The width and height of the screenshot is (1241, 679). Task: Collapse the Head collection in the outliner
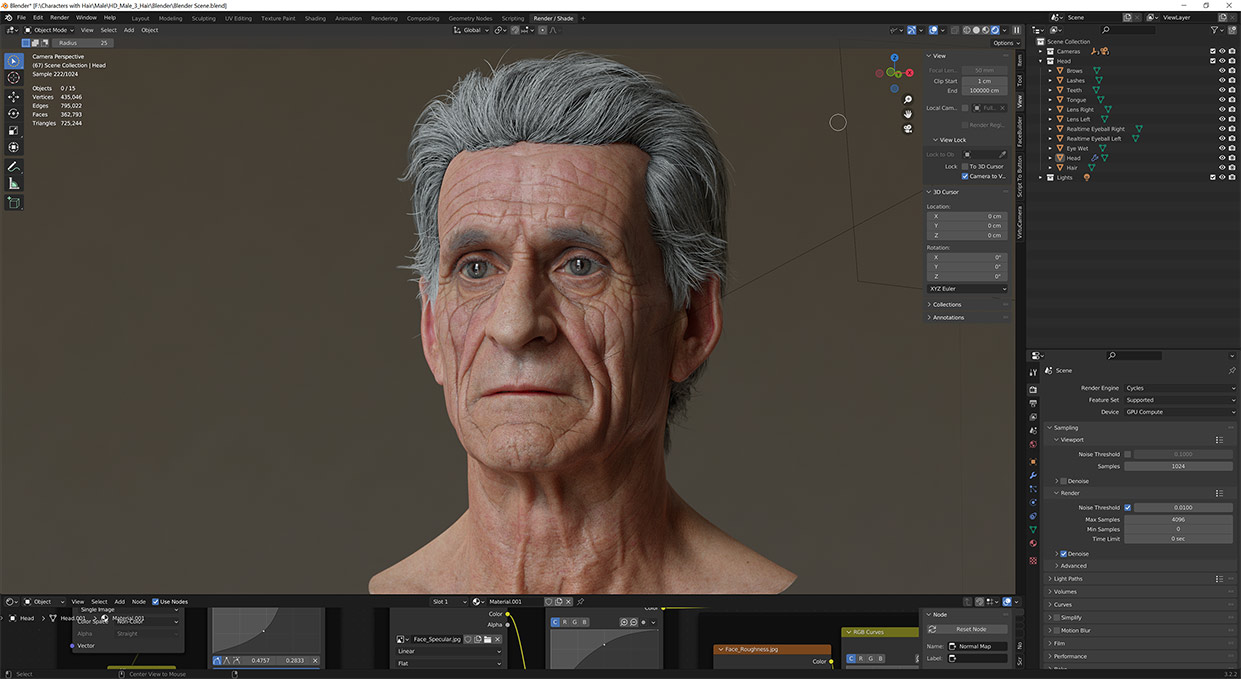1041,61
